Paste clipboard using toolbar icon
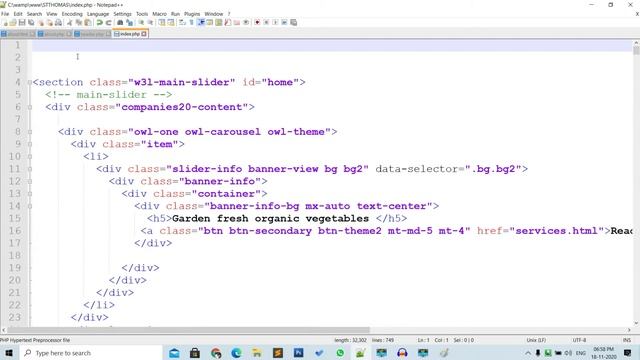The image size is (640, 360). [x=88, y=22]
